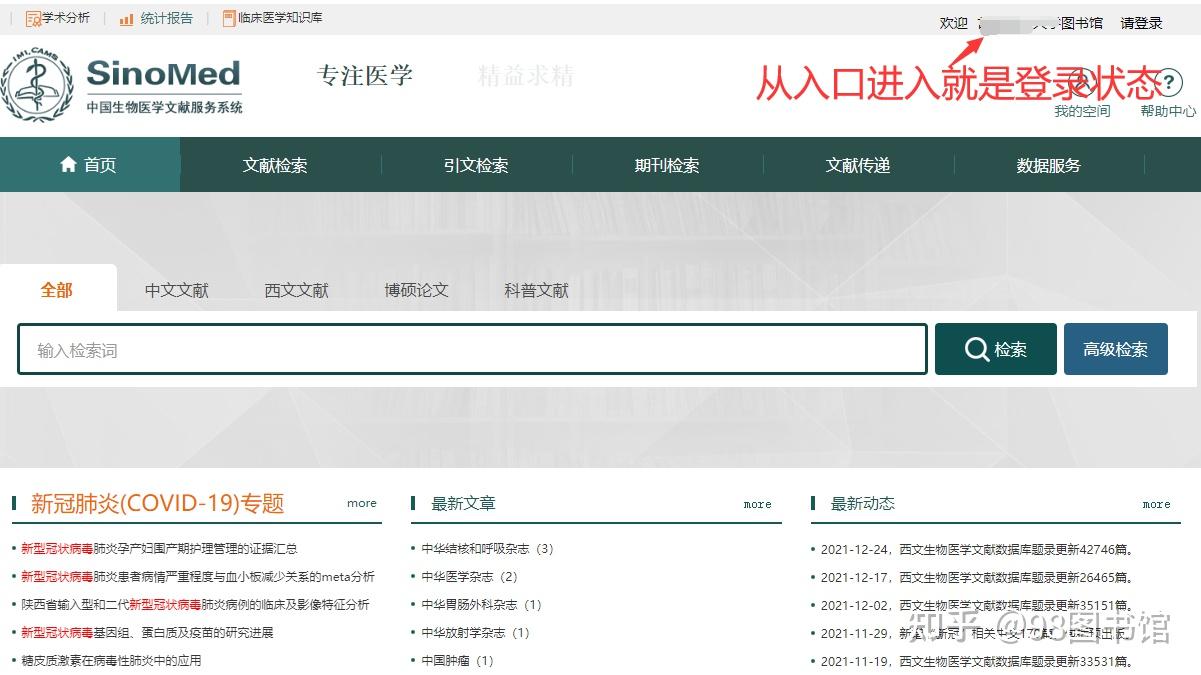
Task: Select the 西文文献 tab
Action: click(x=296, y=289)
